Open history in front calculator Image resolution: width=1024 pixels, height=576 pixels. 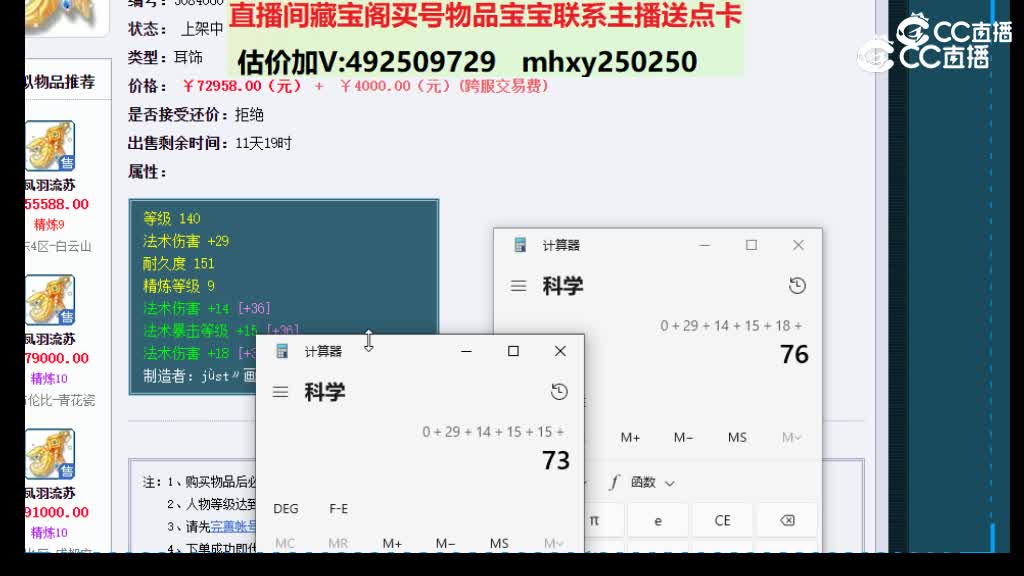(559, 392)
